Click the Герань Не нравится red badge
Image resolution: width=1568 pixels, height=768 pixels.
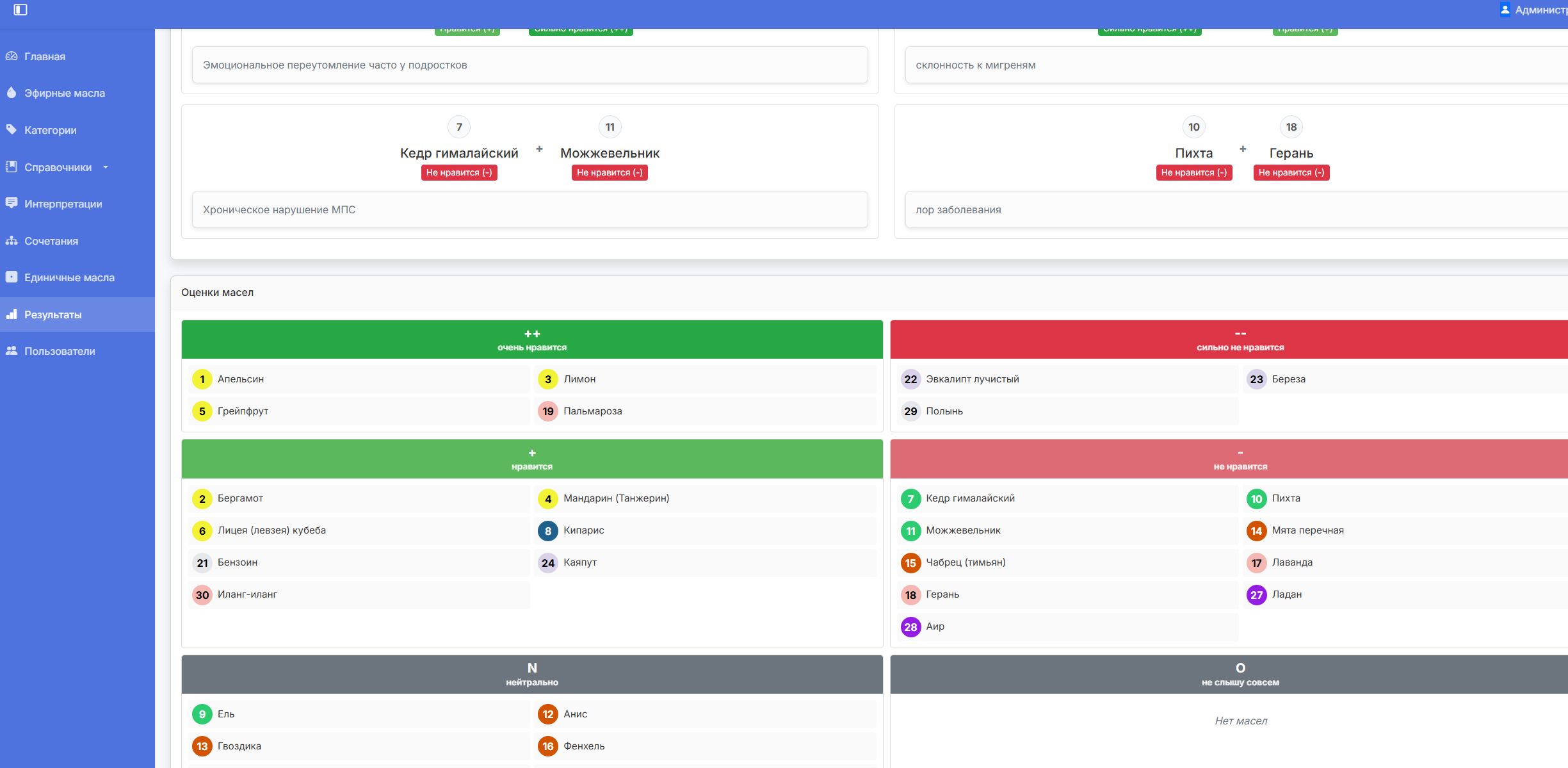(1291, 172)
